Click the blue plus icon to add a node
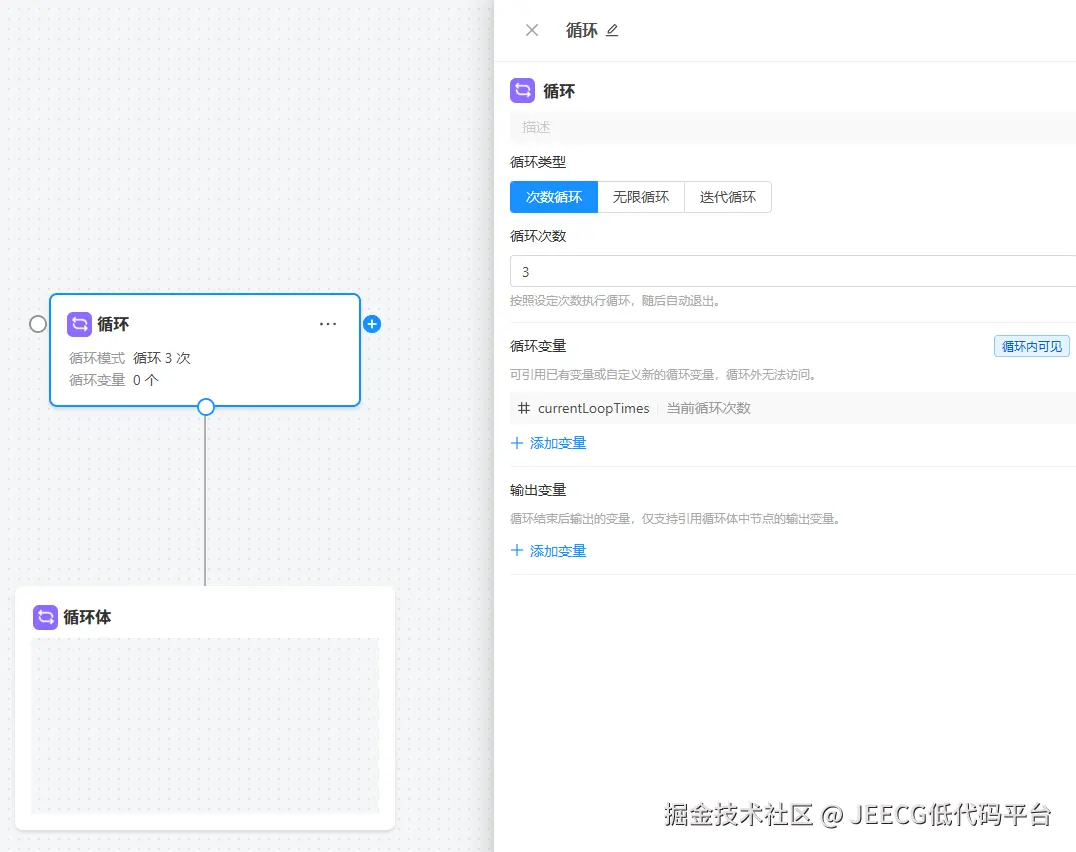Image resolution: width=1076 pixels, height=852 pixels. (x=372, y=323)
